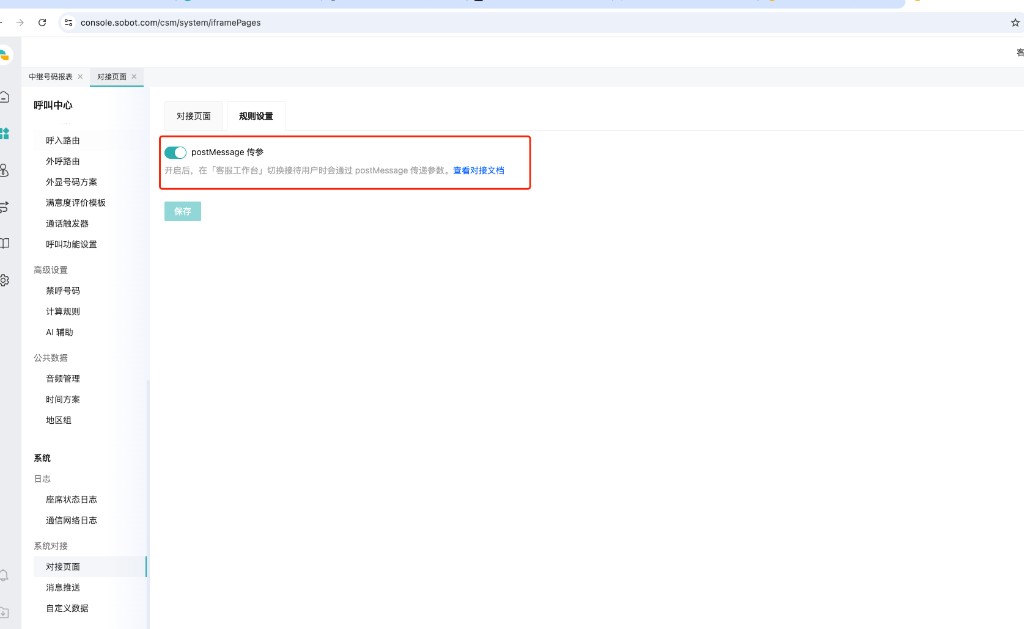Reload the browser page
Screen dimensions: 1024x629
click(42, 22)
